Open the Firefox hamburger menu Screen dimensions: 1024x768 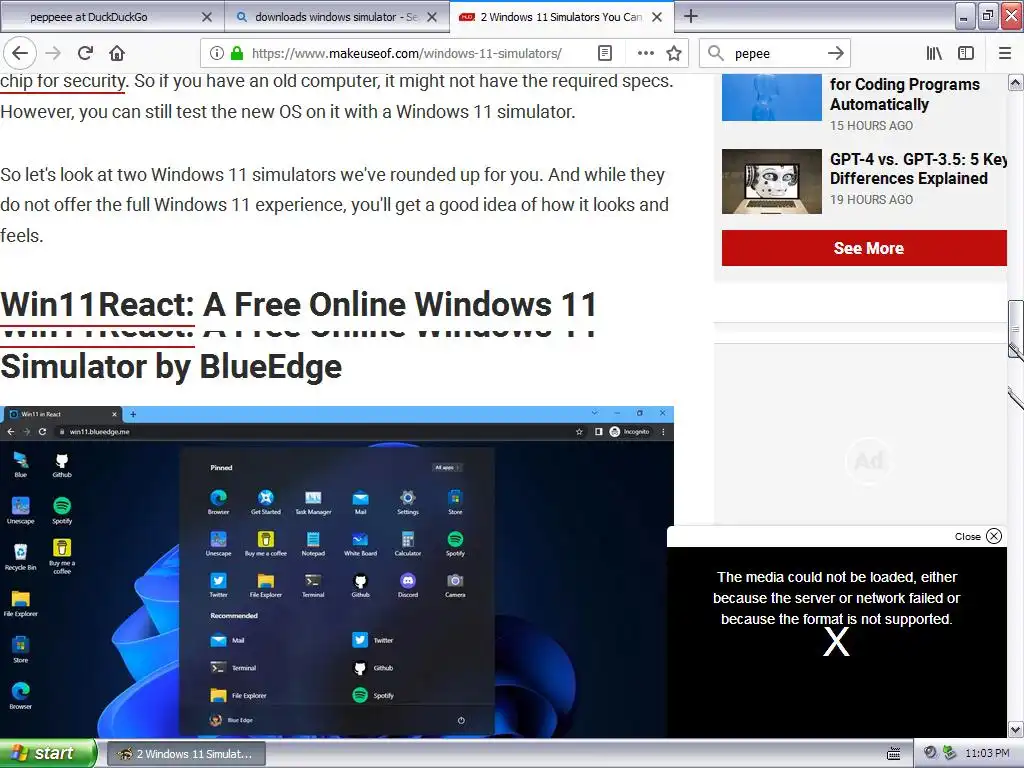point(1004,53)
